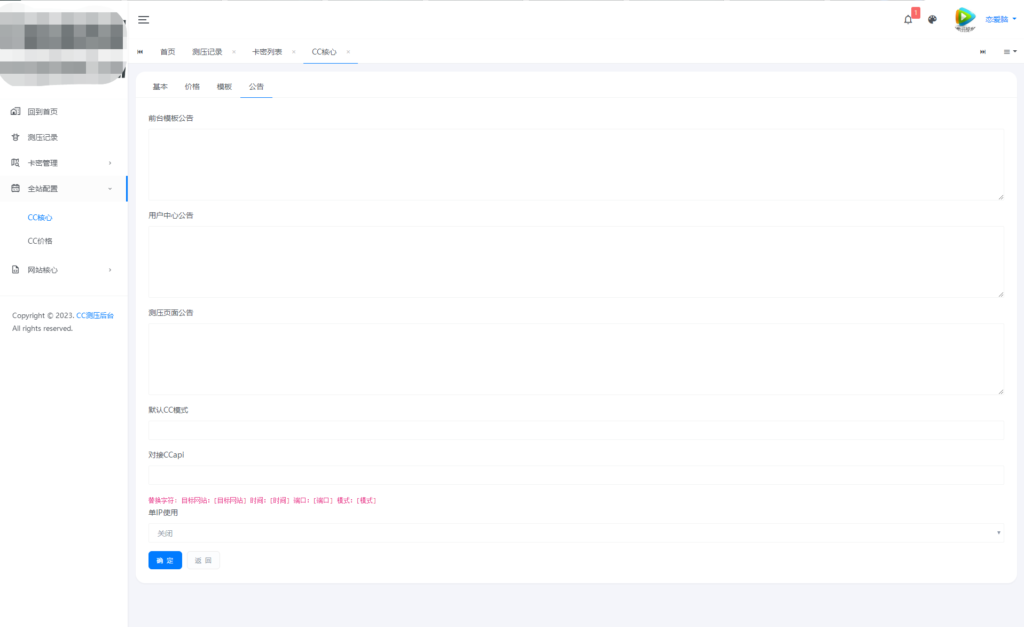This screenshot has width=1024, height=627.
Task: Click the user avatar image
Action: (x=964, y=18)
